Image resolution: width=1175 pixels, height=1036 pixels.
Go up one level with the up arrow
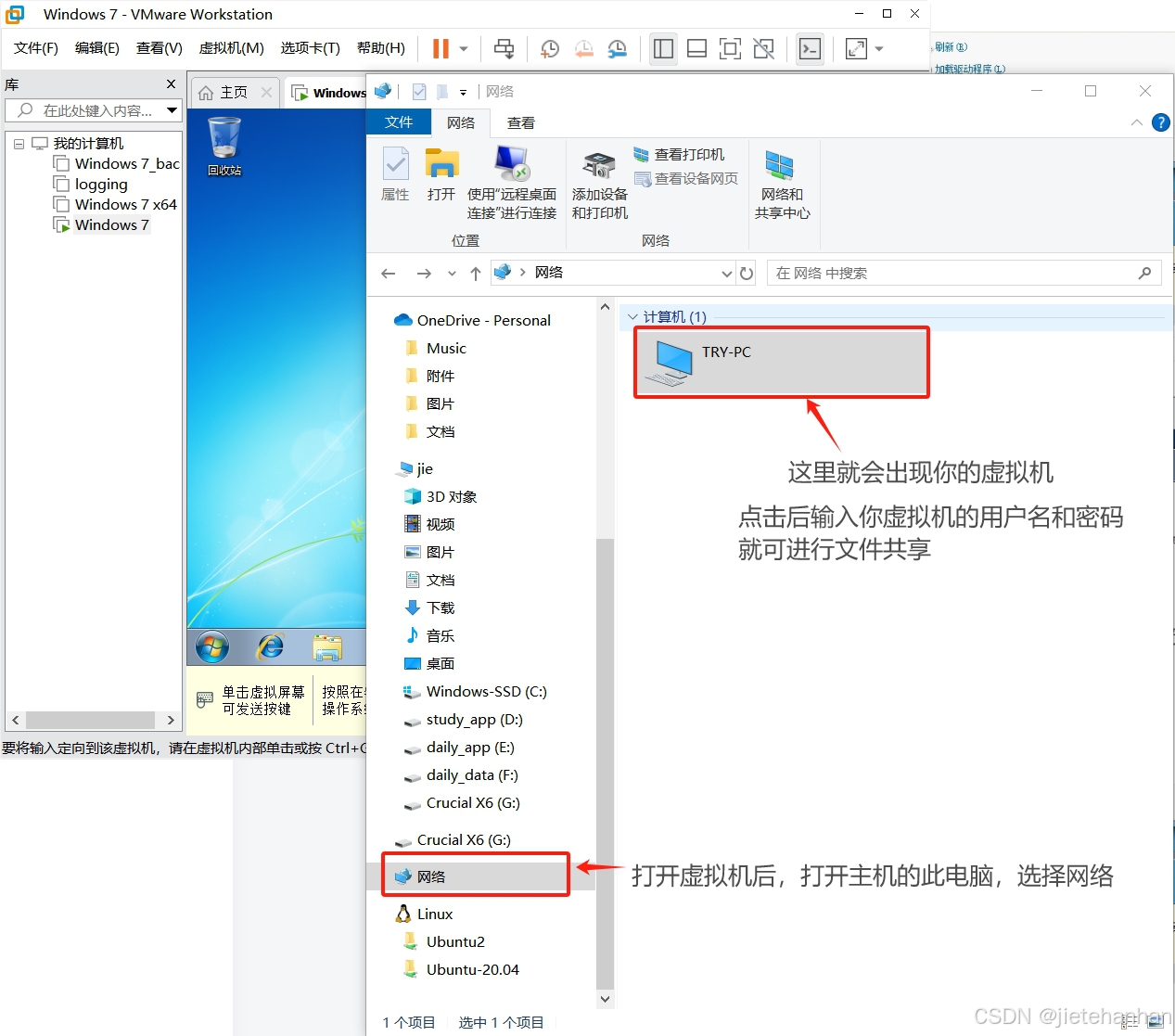click(475, 273)
